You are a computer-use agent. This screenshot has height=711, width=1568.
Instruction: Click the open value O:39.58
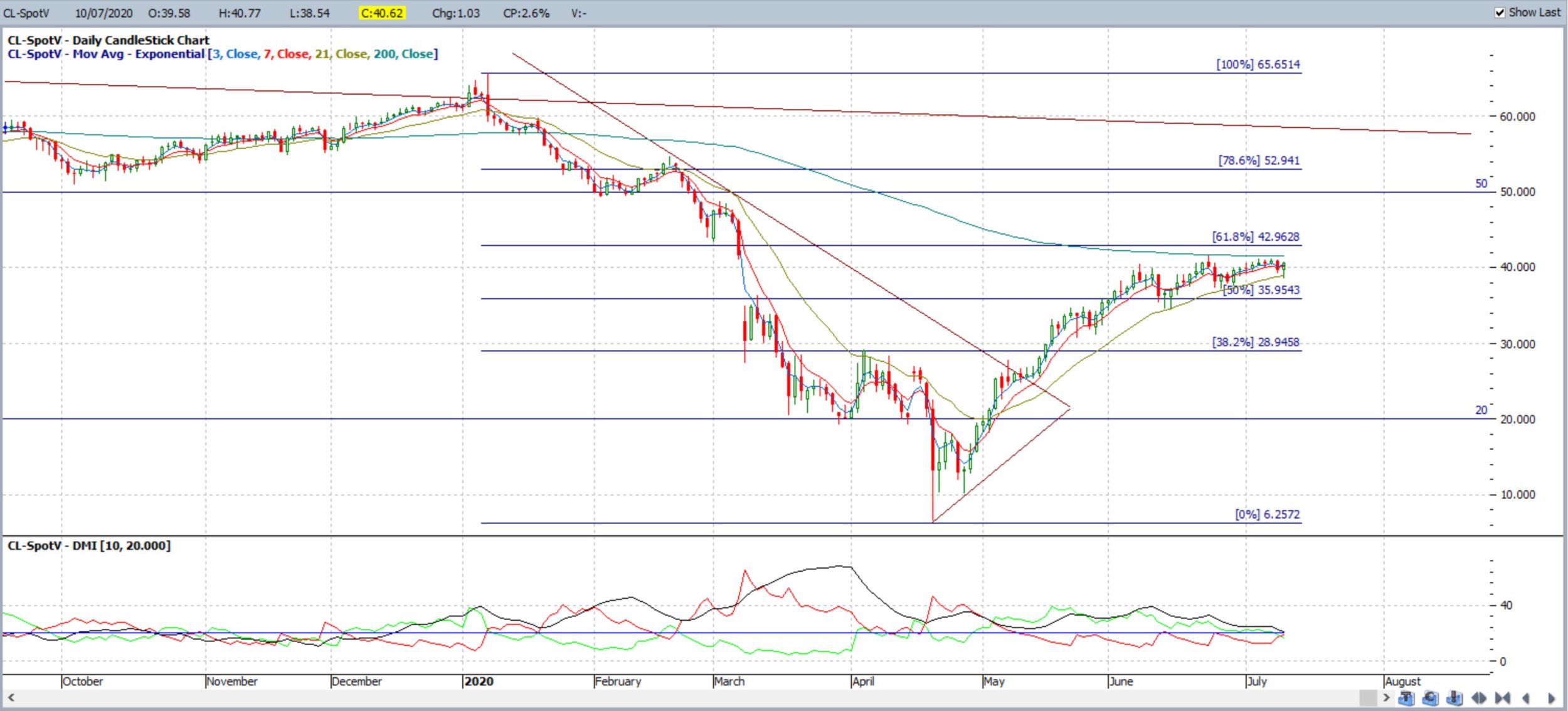click(x=169, y=13)
